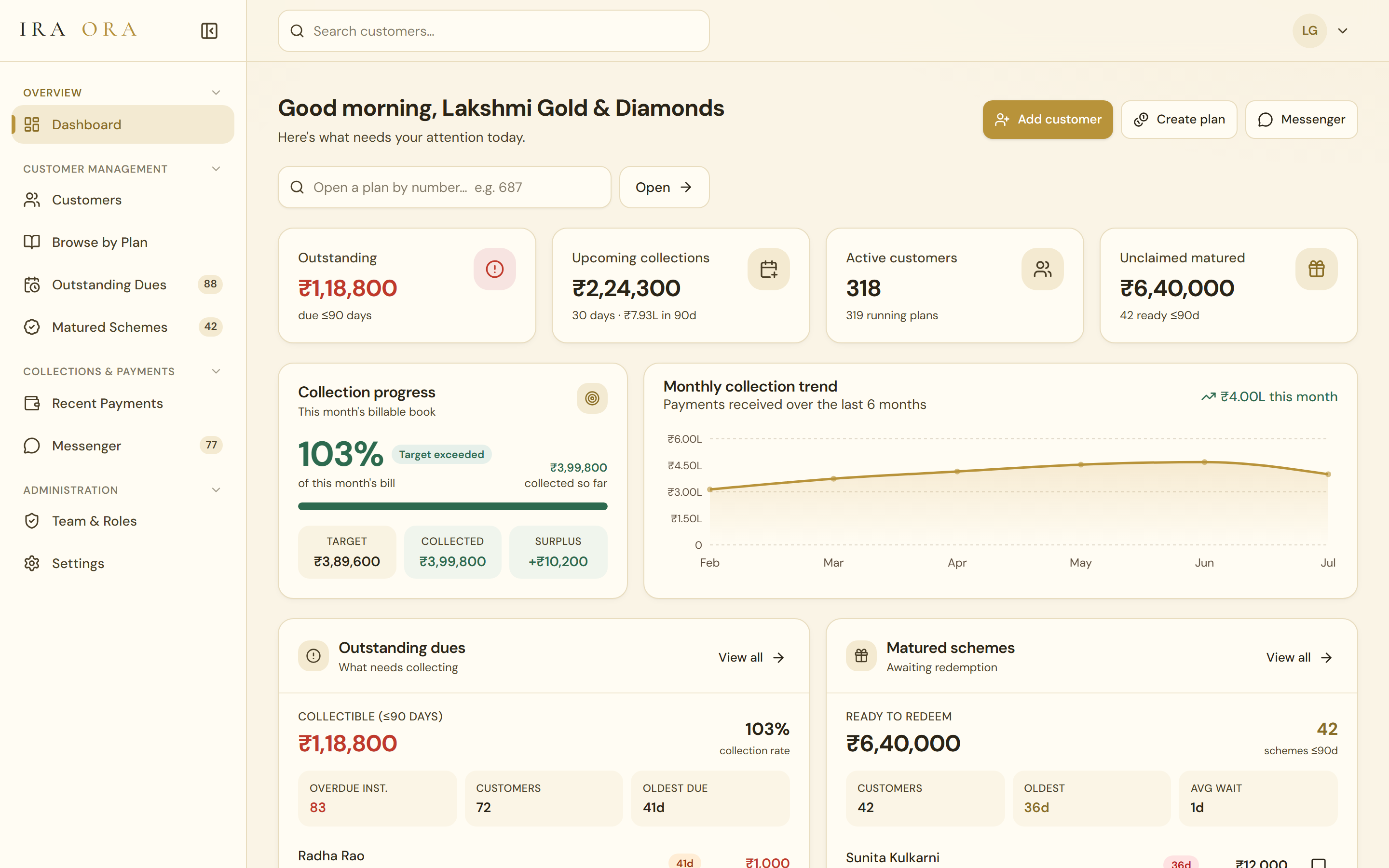
Task: Click the Customers people icon in sidebar
Action: pos(31,200)
